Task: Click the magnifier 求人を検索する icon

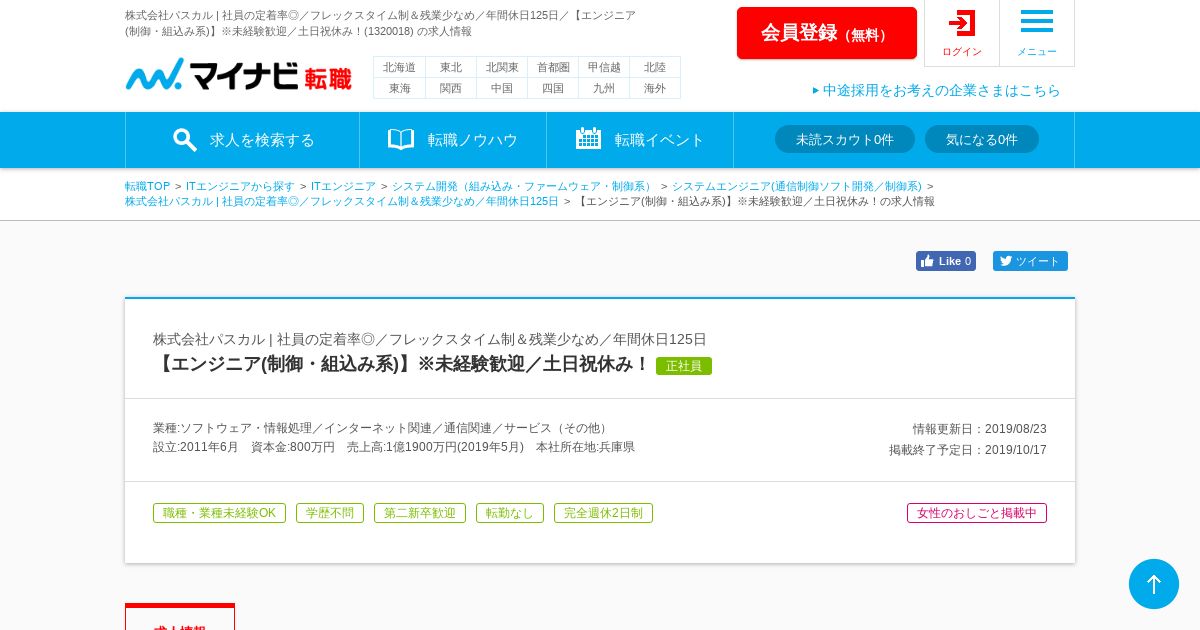Action: pyautogui.click(x=184, y=140)
